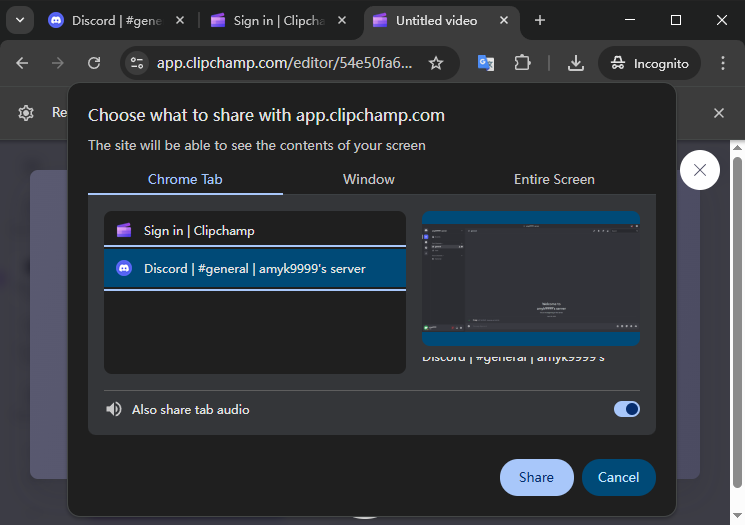Click the Discord tab preview thumbnail
The width and height of the screenshot is (745, 525).
(x=531, y=278)
